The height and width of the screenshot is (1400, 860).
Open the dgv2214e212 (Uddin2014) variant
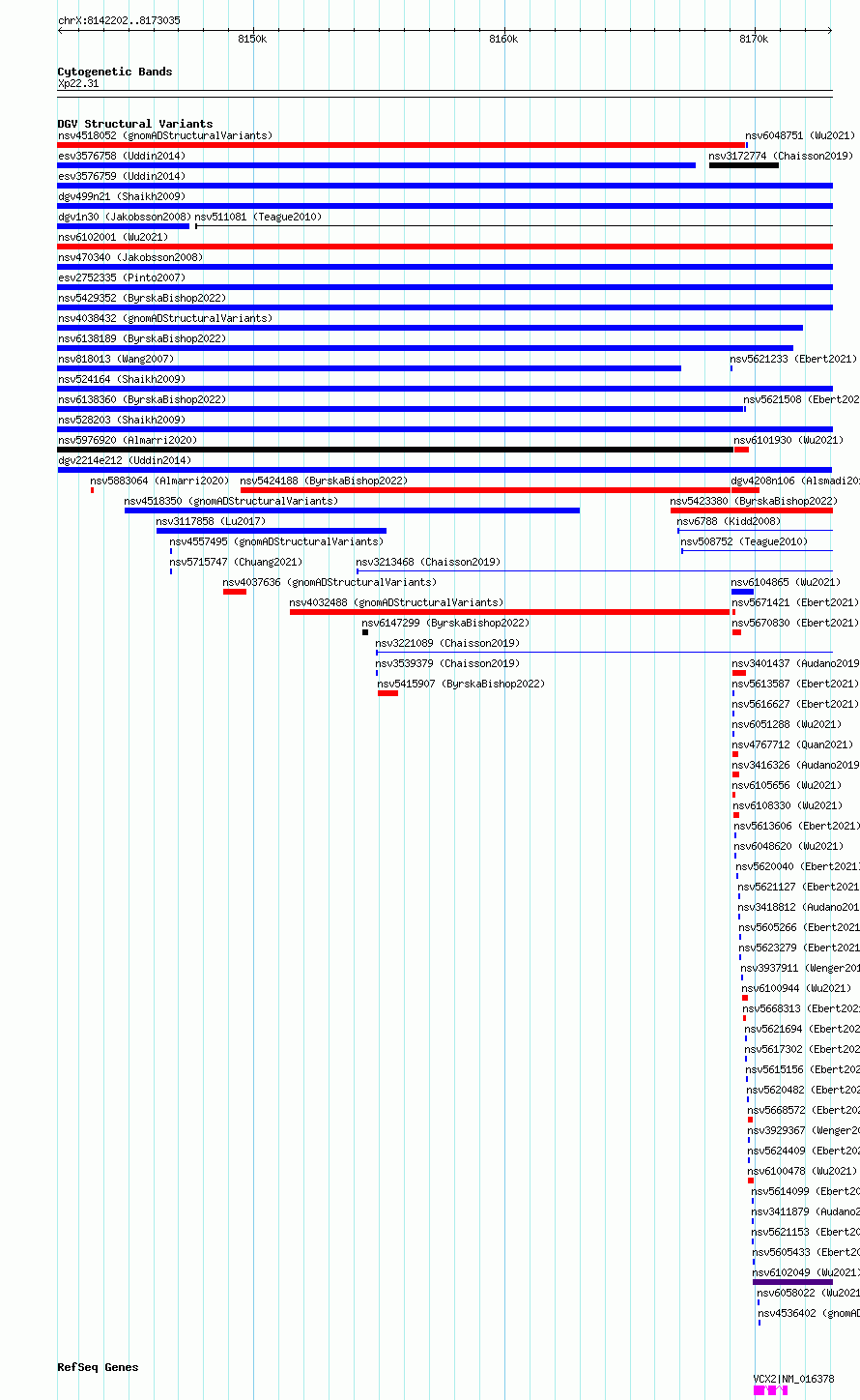tap(125, 460)
